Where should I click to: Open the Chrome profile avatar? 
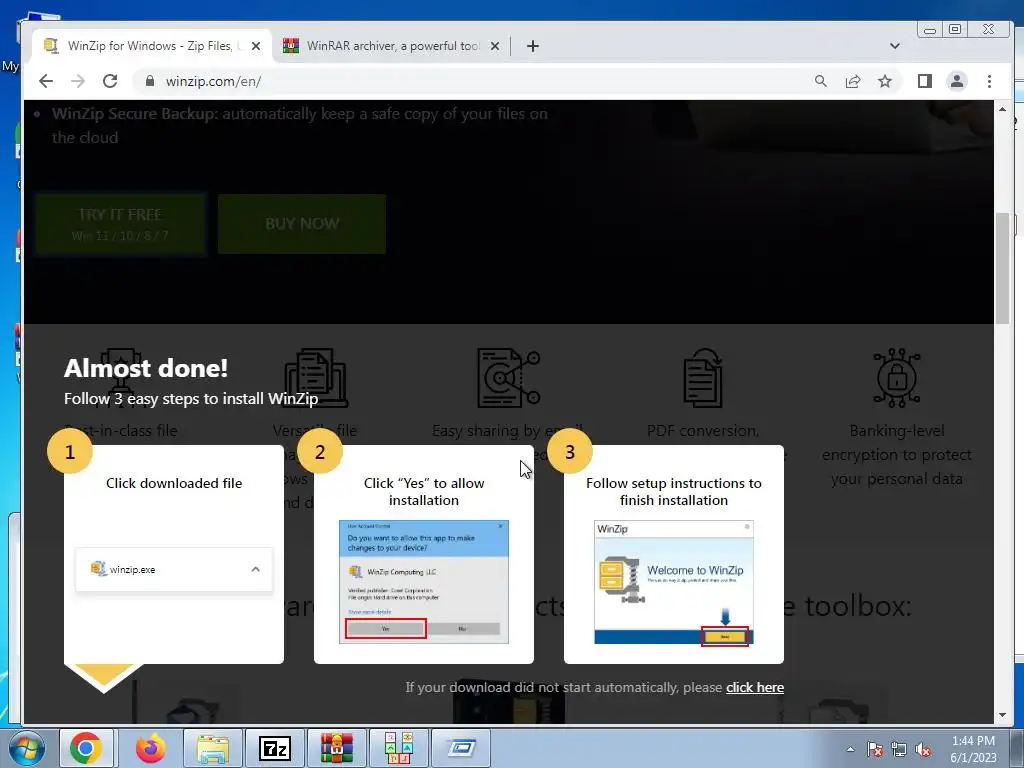pos(957,81)
